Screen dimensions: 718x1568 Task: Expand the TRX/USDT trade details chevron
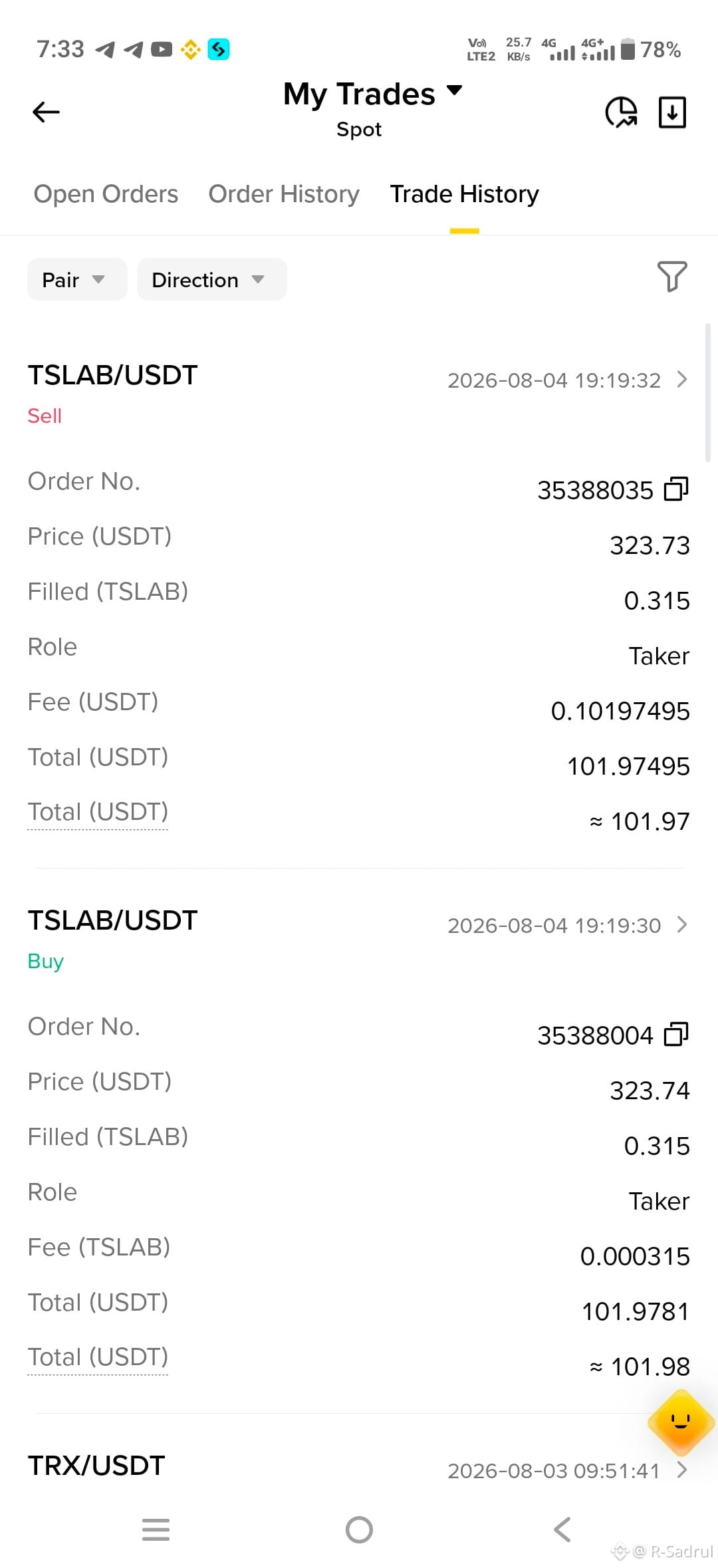[682, 1470]
